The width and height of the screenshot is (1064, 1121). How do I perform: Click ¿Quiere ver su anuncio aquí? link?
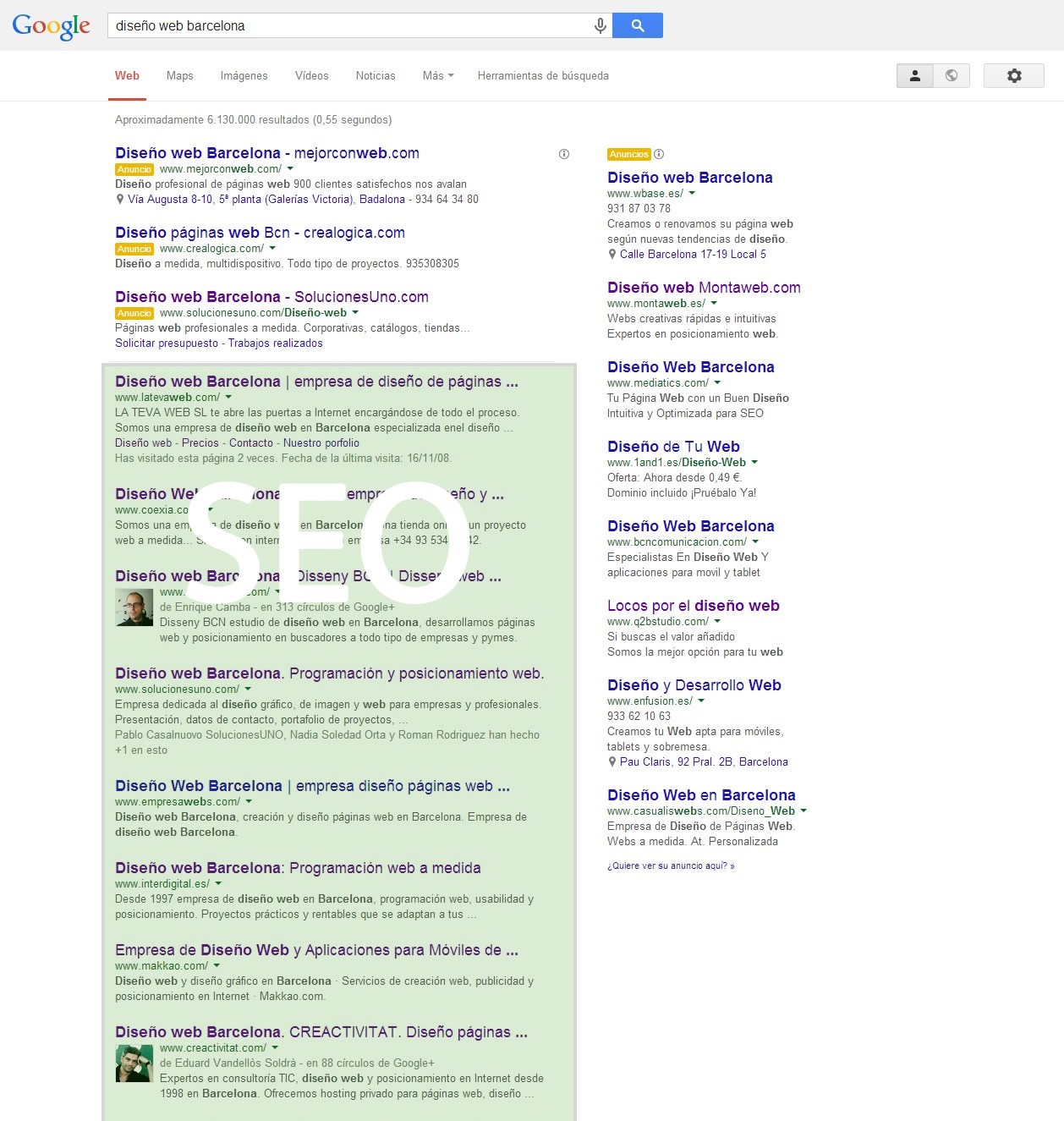tap(671, 865)
